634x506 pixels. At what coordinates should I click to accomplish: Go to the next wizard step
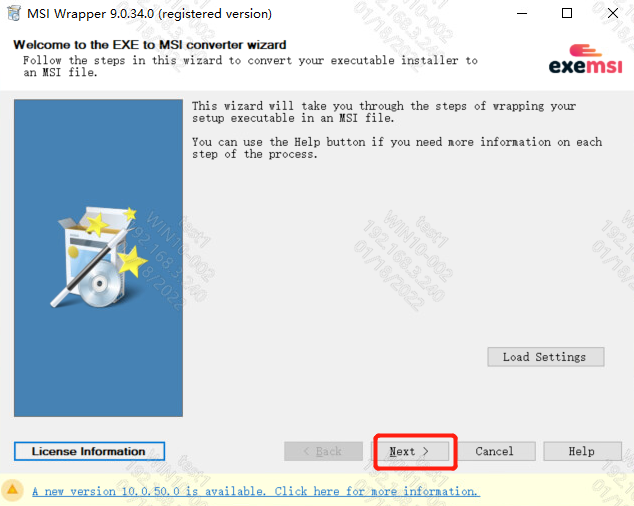(410, 451)
